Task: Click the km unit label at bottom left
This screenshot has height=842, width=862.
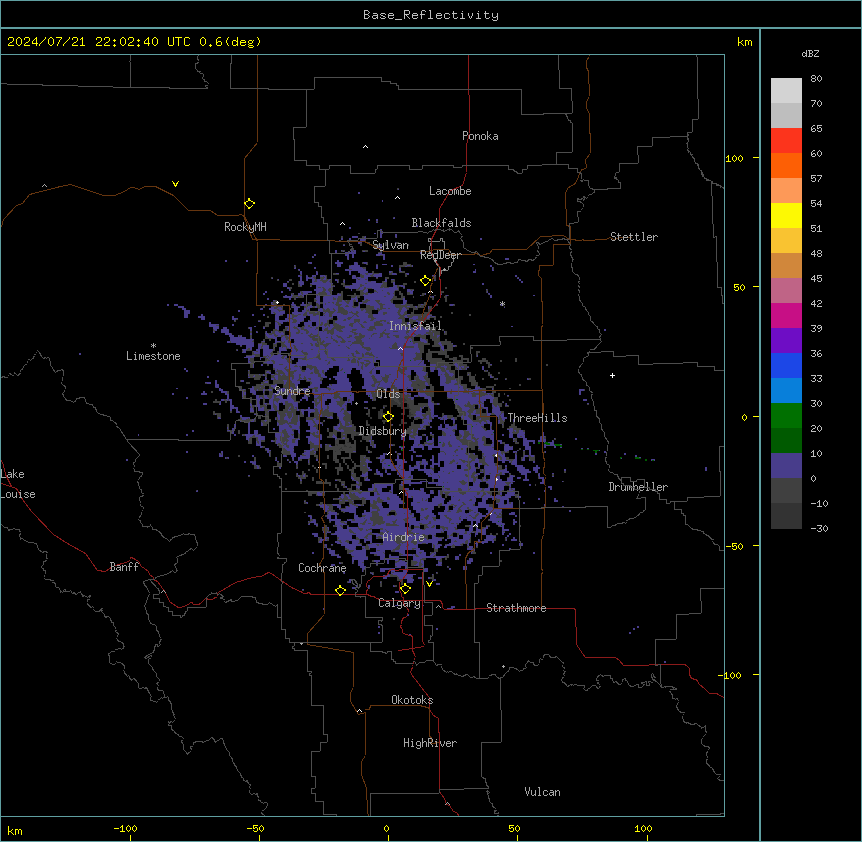Action: tap(15, 830)
